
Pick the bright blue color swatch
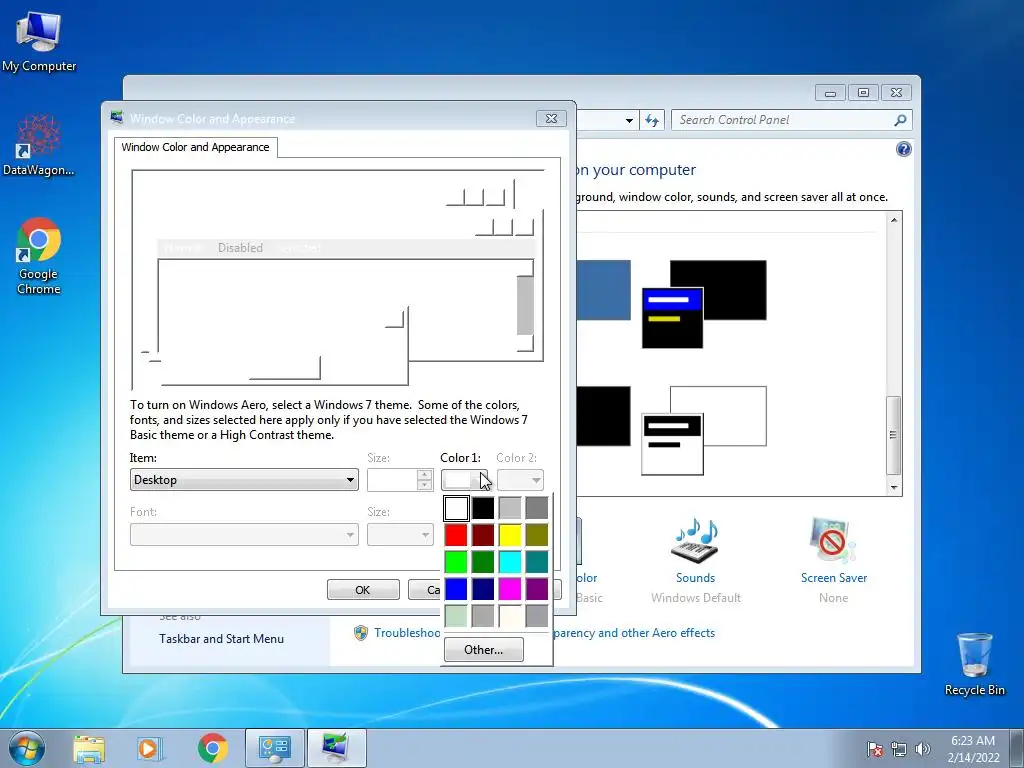(456, 588)
